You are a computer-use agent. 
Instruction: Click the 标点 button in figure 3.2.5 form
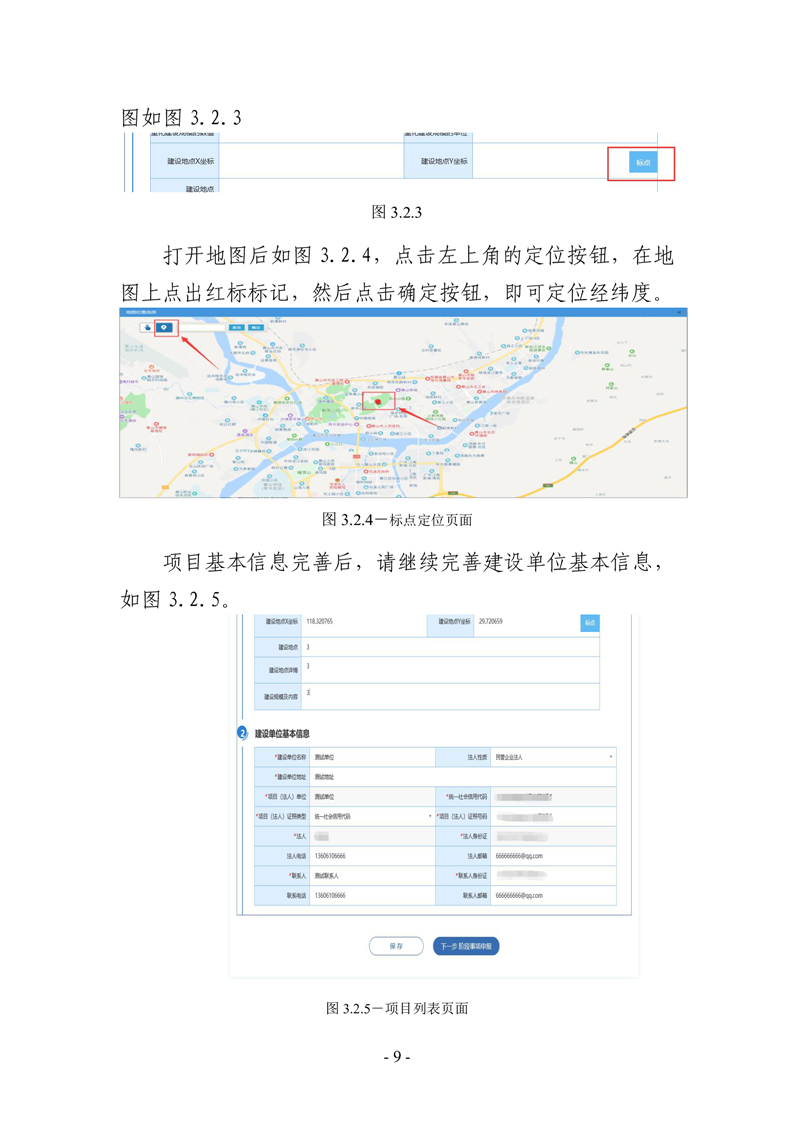pyautogui.click(x=590, y=623)
